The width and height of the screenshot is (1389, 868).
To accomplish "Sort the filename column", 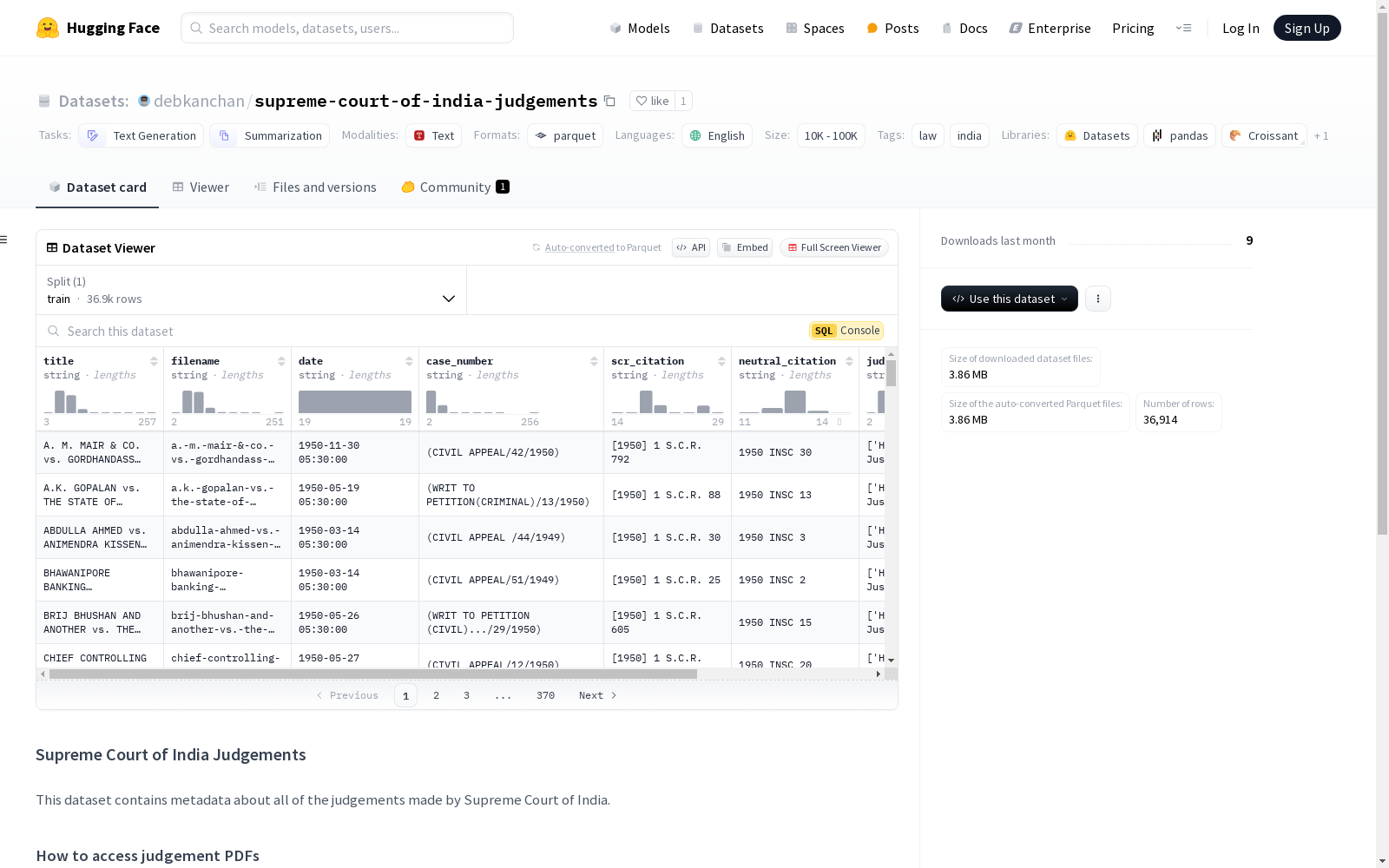I will 281,361.
